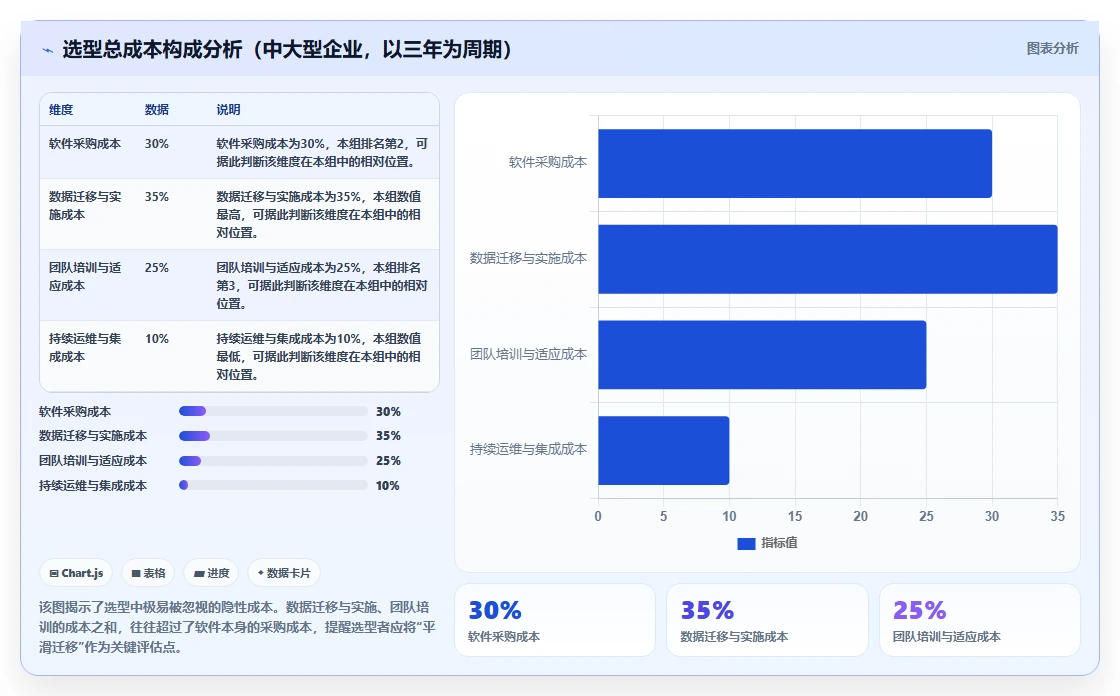This screenshot has width=1120, height=696.
Task: Click the x-axis tick label 0
Action: 598,517
